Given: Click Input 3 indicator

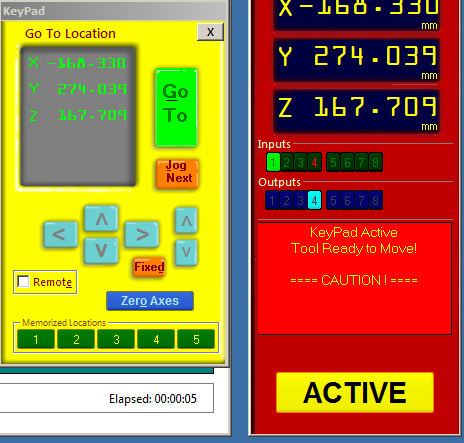Looking at the screenshot, I should coord(301,162).
